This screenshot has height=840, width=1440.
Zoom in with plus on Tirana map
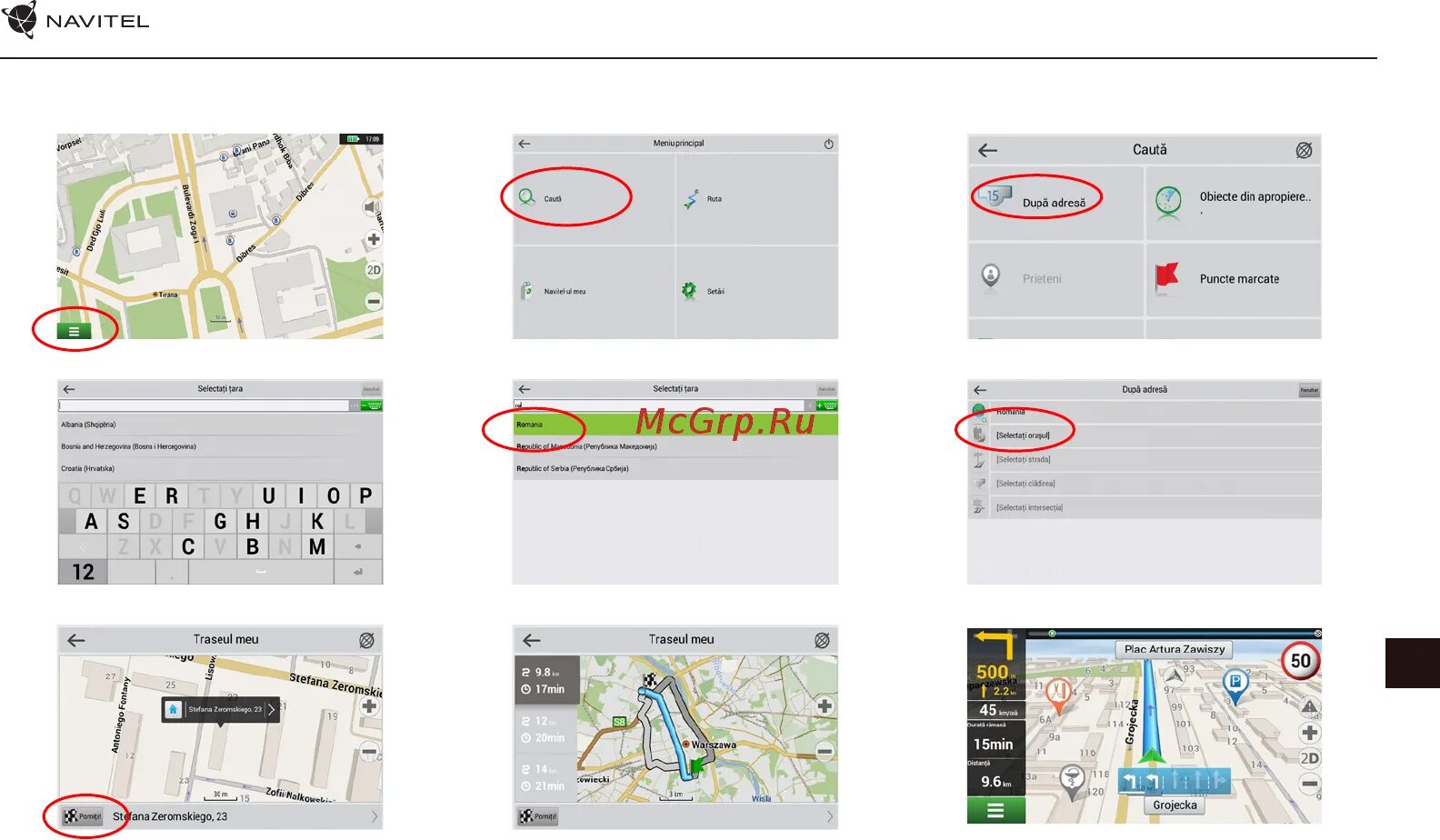click(x=373, y=240)
